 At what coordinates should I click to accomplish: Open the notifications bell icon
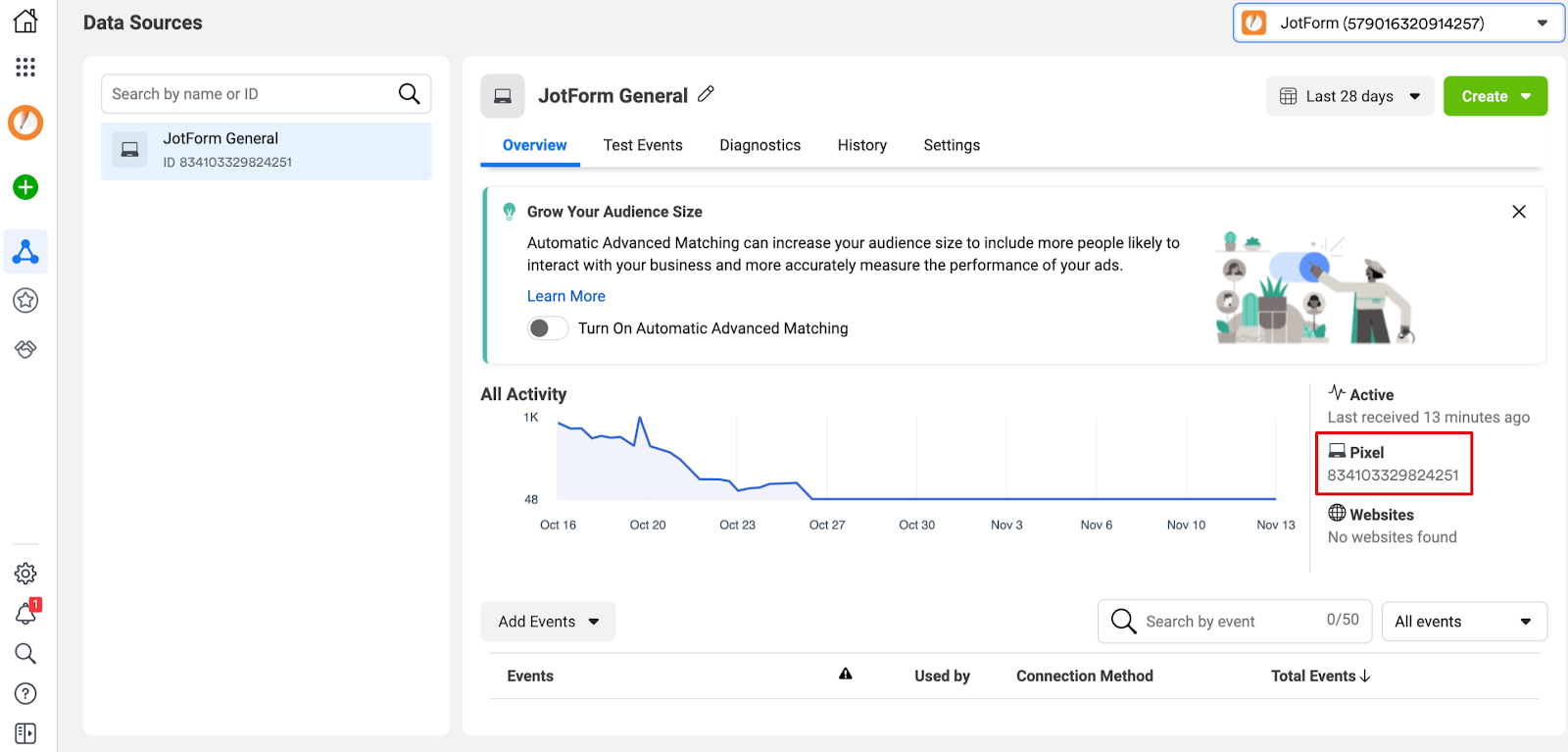coord(25,614)
